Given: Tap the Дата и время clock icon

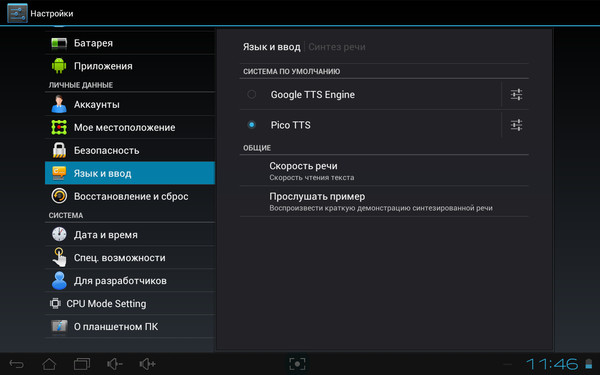Looking at the screenshot, I should pos(59,234).
